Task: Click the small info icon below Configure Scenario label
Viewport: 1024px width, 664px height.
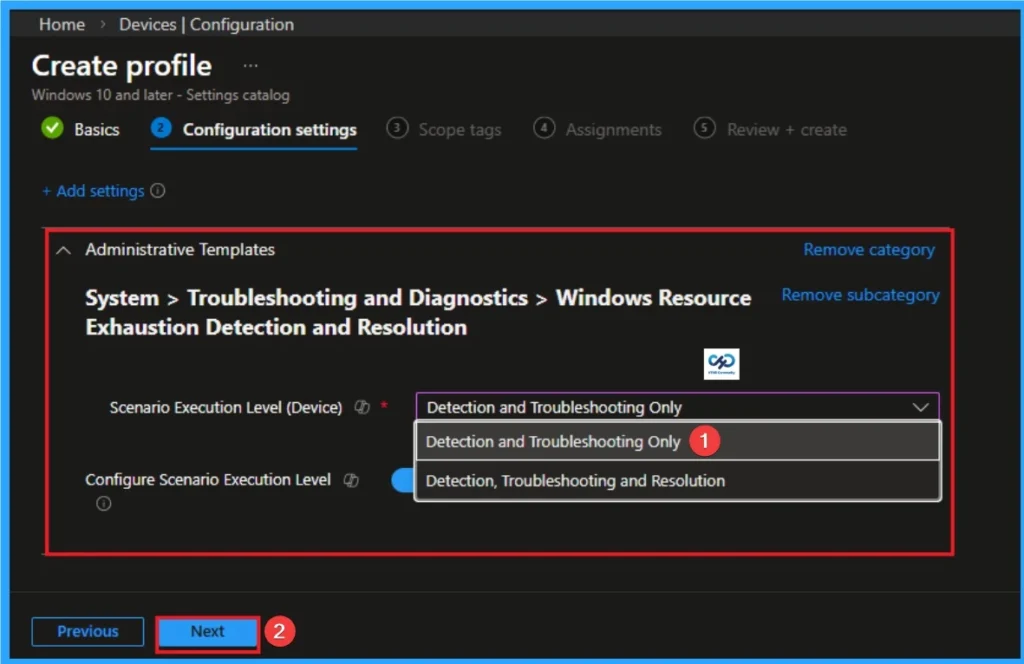Action: [103, 504]
